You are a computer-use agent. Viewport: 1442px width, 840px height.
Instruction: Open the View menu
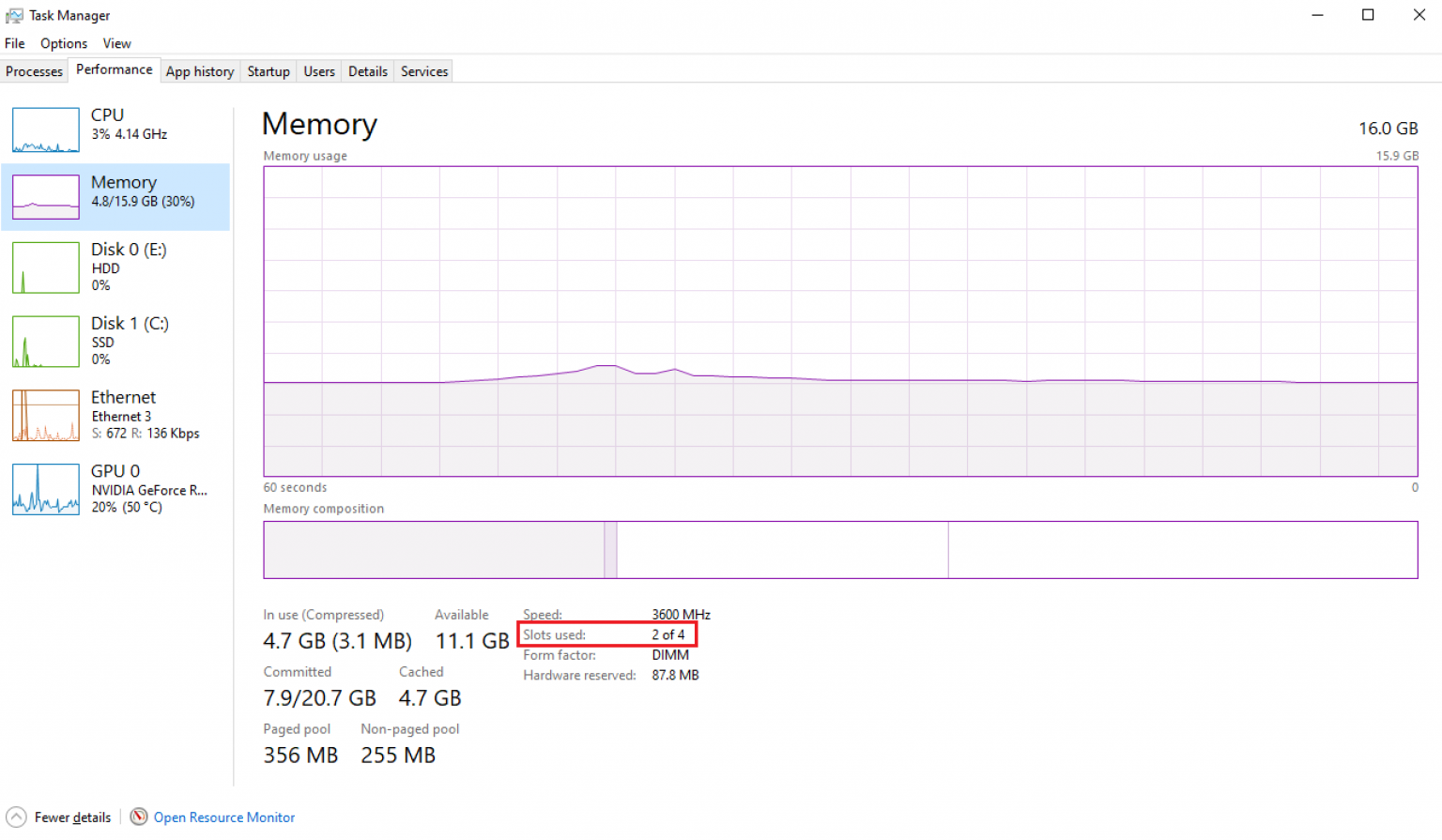tap(116, 43)
